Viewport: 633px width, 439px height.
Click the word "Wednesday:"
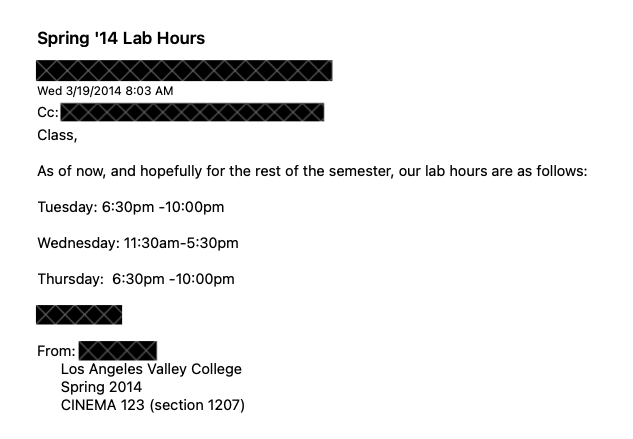tap(77, 243)
